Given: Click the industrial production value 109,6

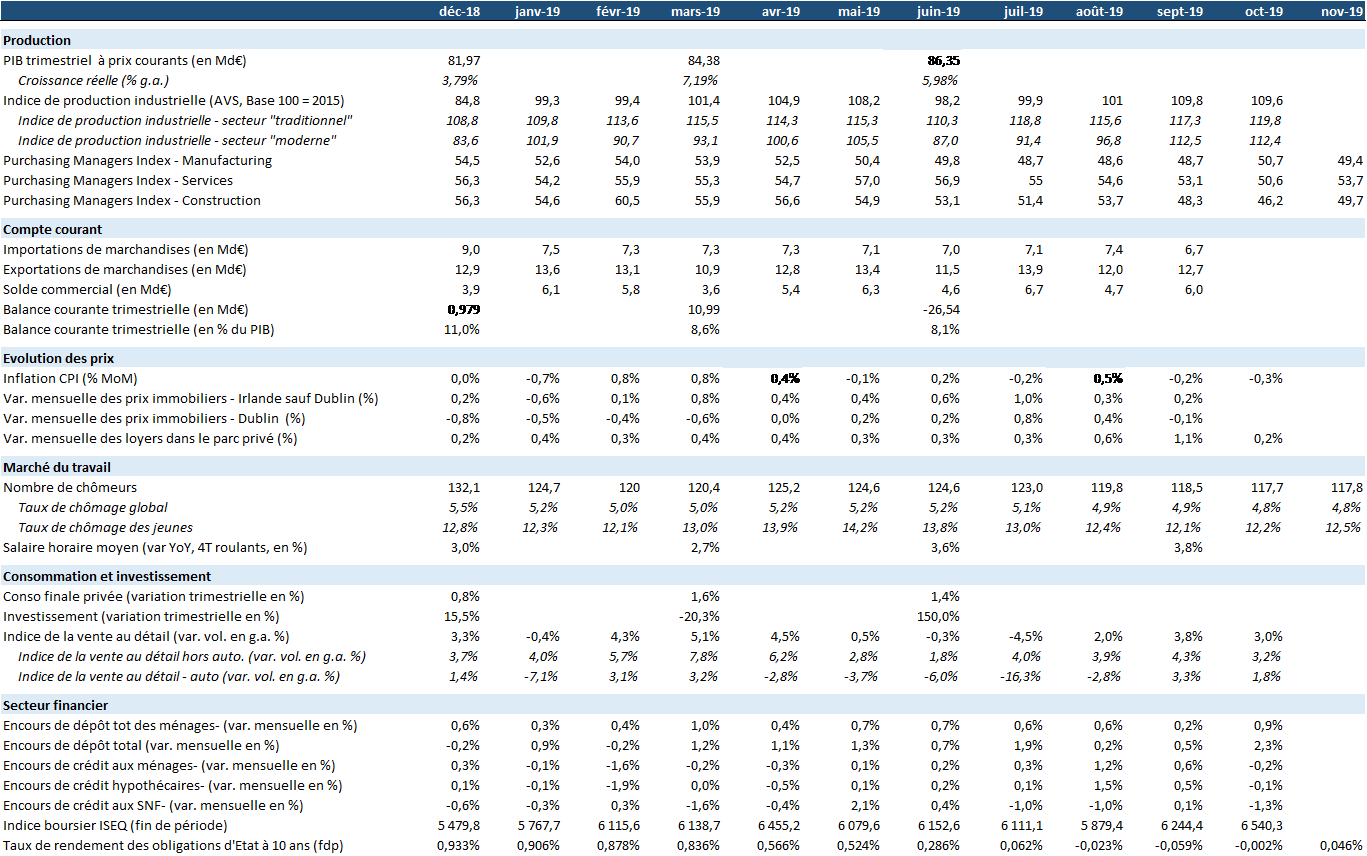Looking at the screenshot, I should [1267, 101].
